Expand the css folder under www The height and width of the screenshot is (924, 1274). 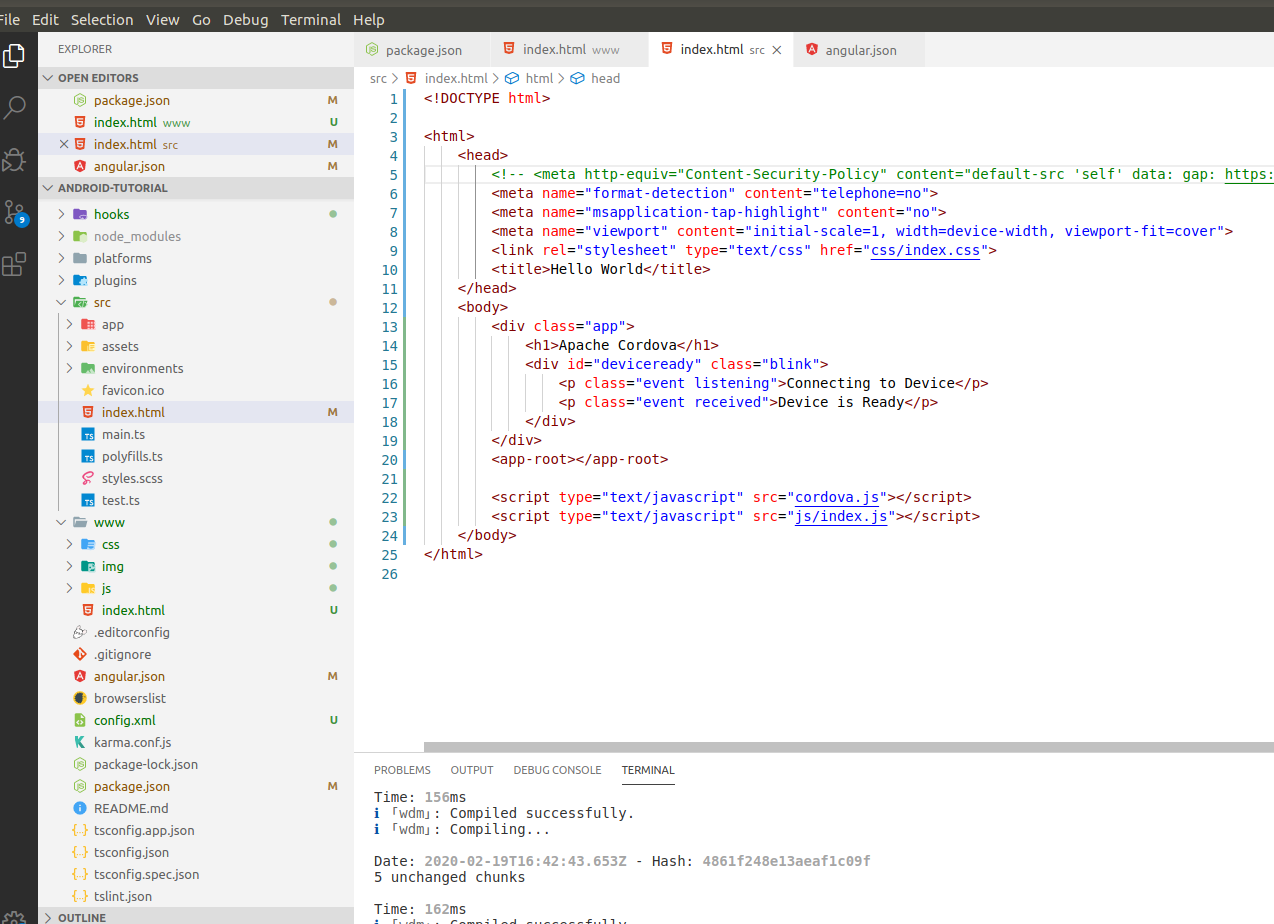coord(69,544)
